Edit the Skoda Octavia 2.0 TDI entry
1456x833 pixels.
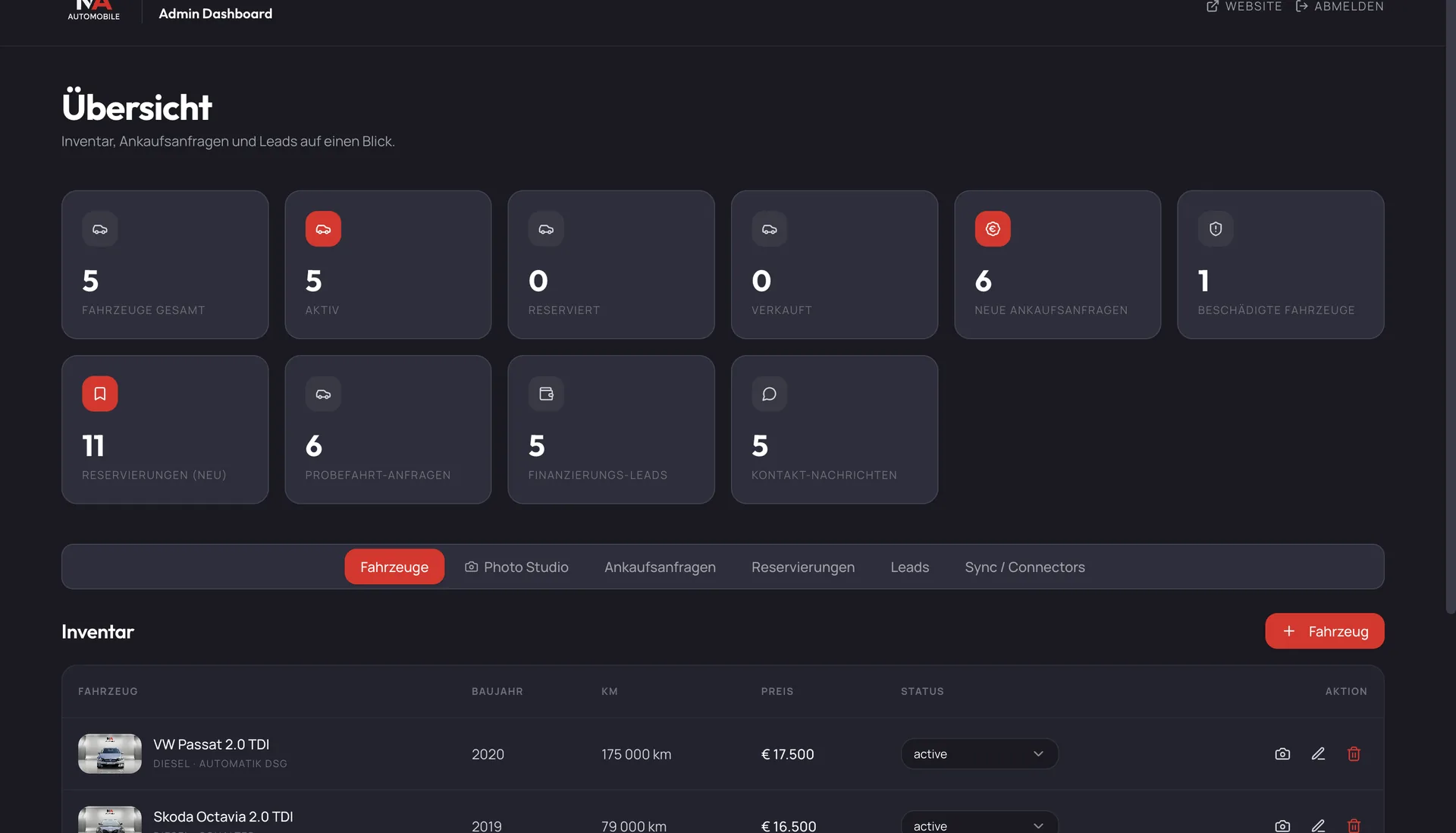coord(1318,825)
